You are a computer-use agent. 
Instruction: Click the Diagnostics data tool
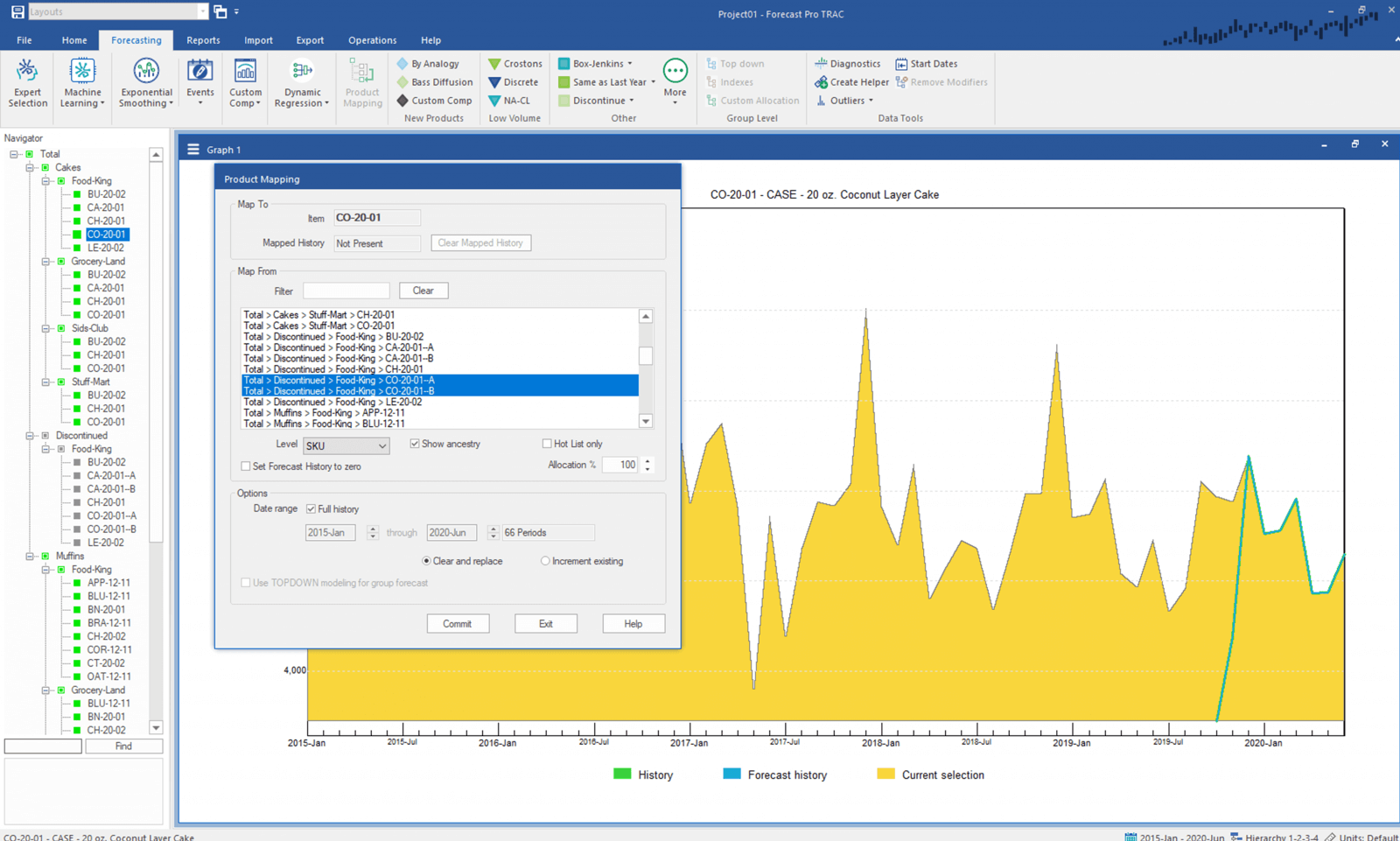847,64
